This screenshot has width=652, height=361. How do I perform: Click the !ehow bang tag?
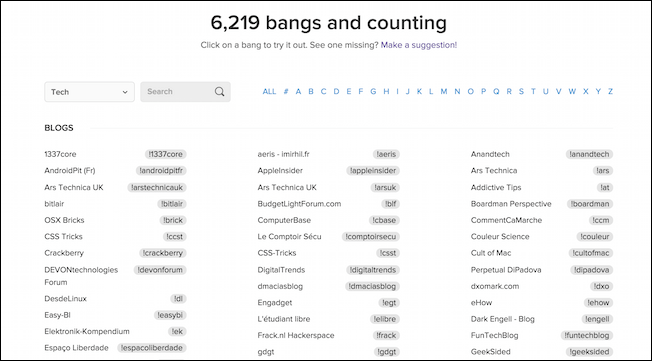click(x=598, y=303)
